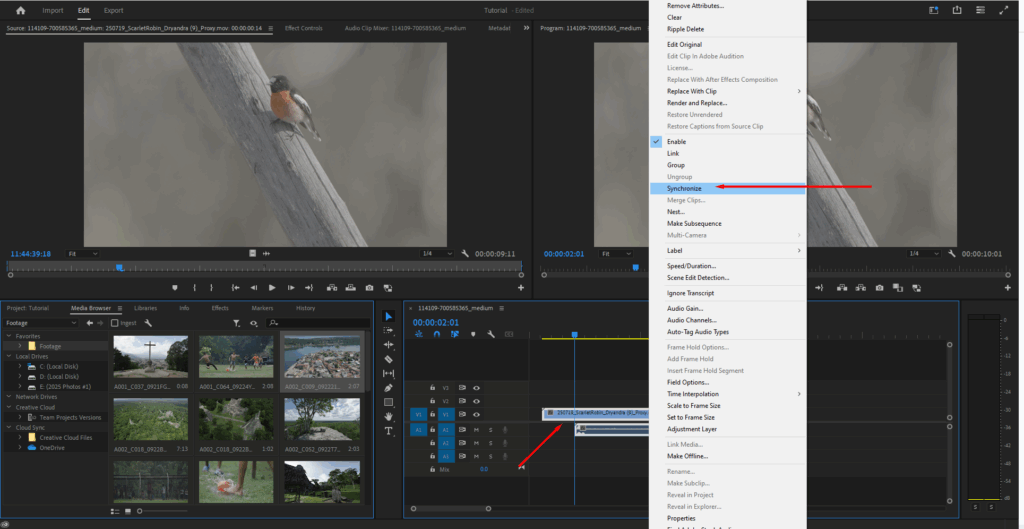This screenshot has width=1024, height=529.
Task: Open Source monitor button editor plus
Action: [x=521, y=288]
